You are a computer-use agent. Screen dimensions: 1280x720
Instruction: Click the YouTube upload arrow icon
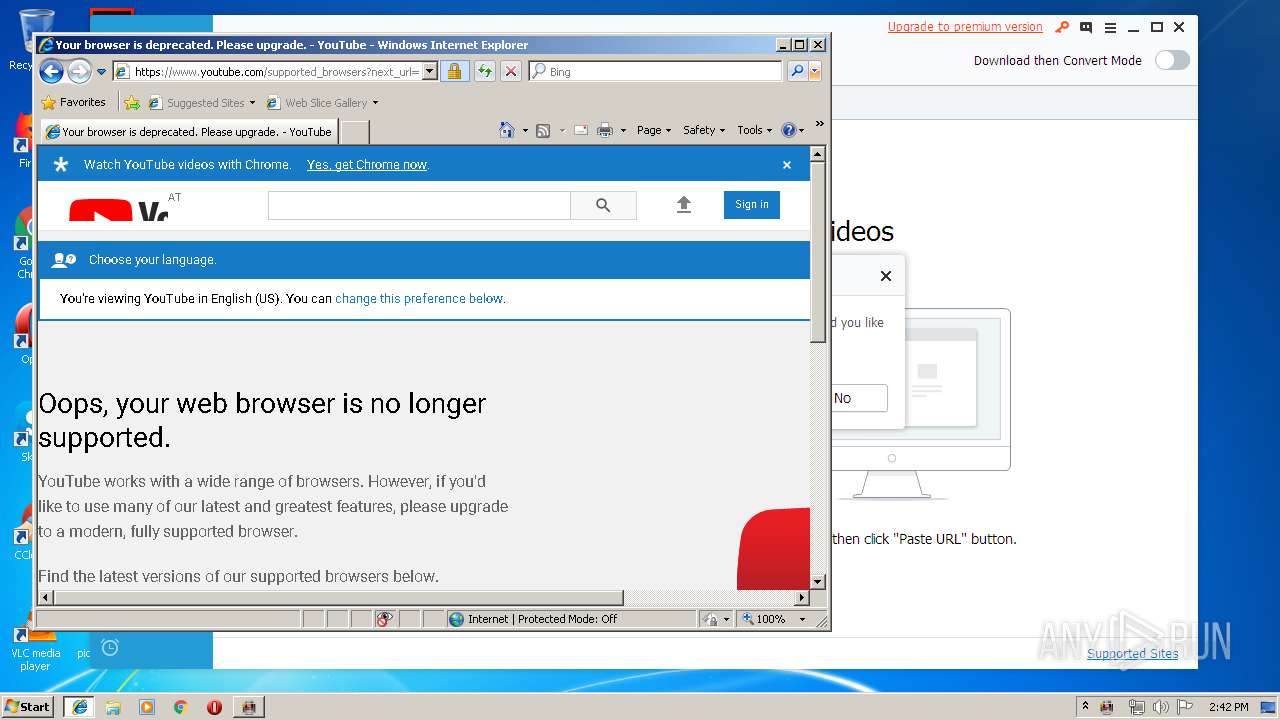tap(684, 205)
